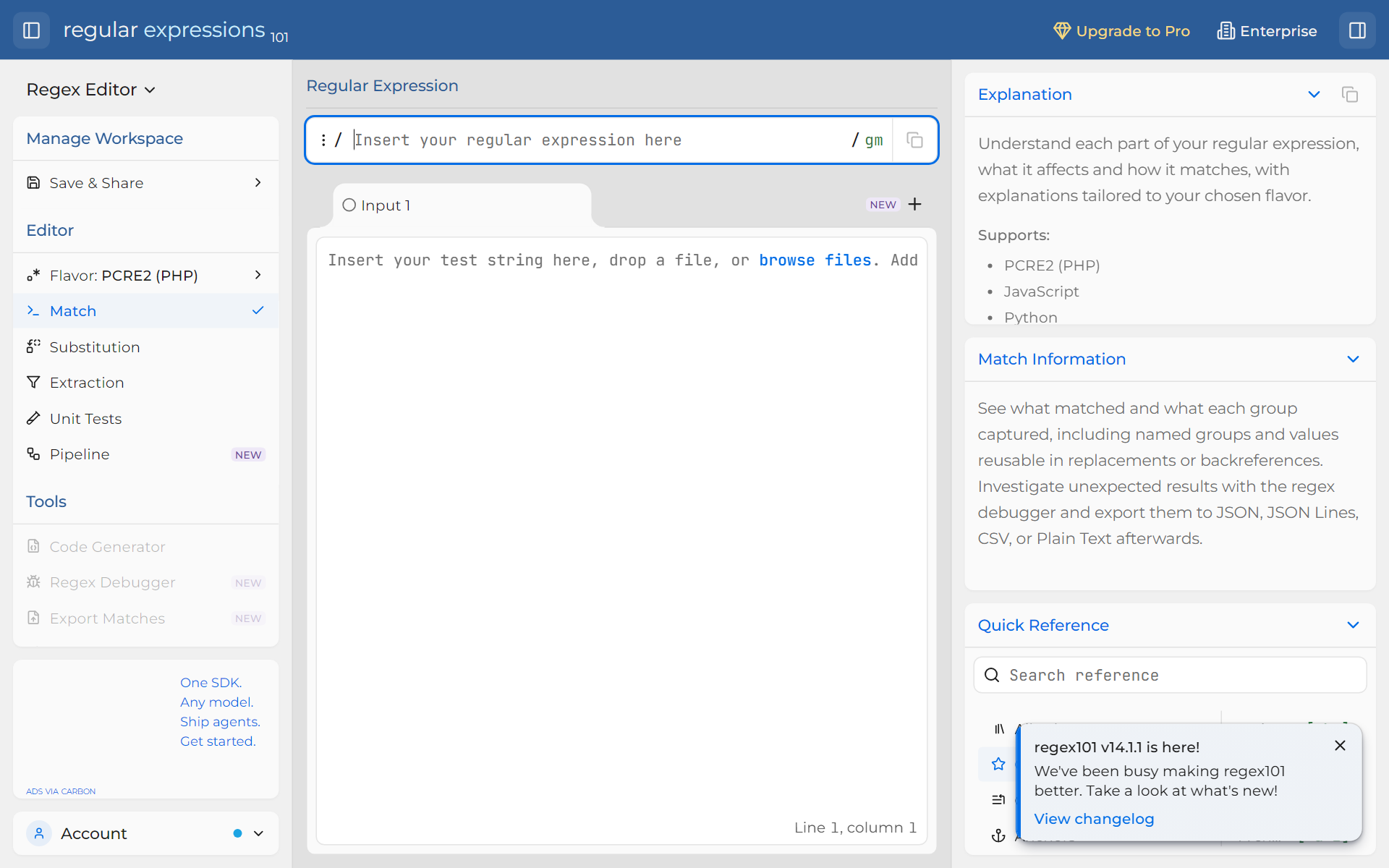
Task: Open Unit Tests
Action: (x=145, y=419)
